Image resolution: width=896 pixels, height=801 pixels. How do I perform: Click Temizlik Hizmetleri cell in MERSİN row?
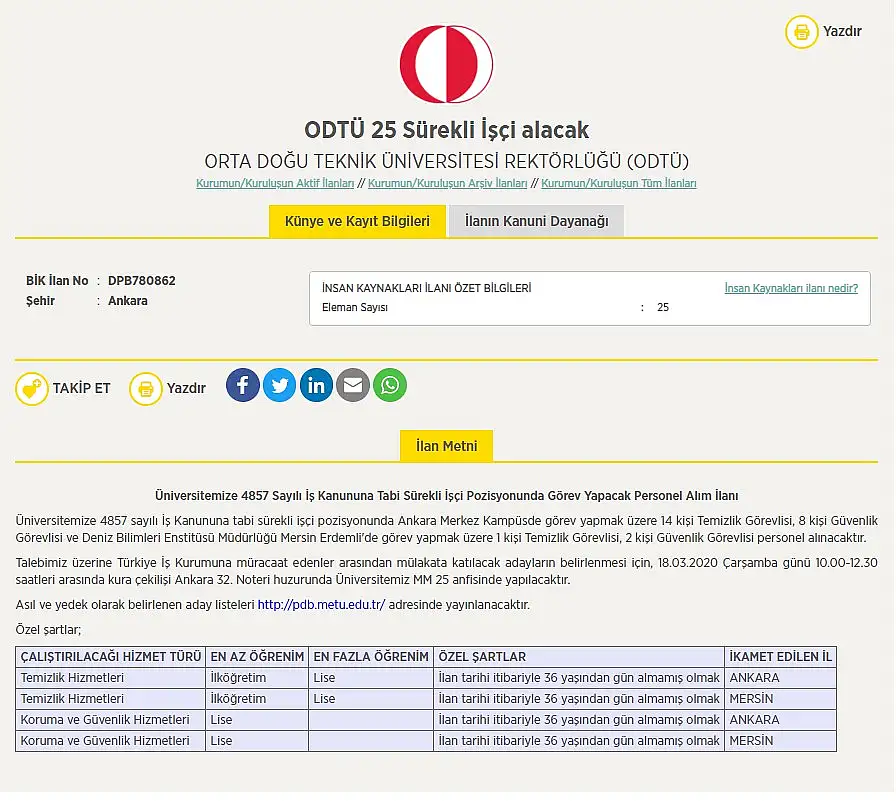click(x=110, y=699)
